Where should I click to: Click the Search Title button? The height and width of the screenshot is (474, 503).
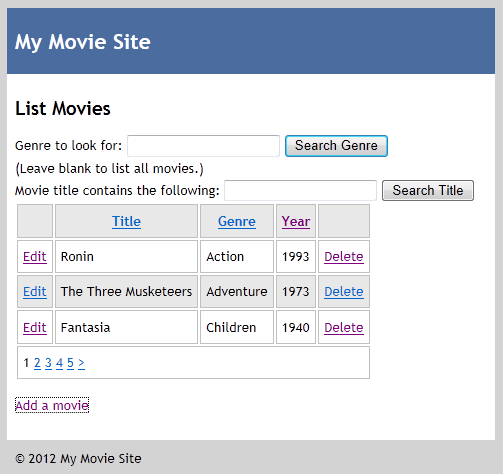pos(428,190)
